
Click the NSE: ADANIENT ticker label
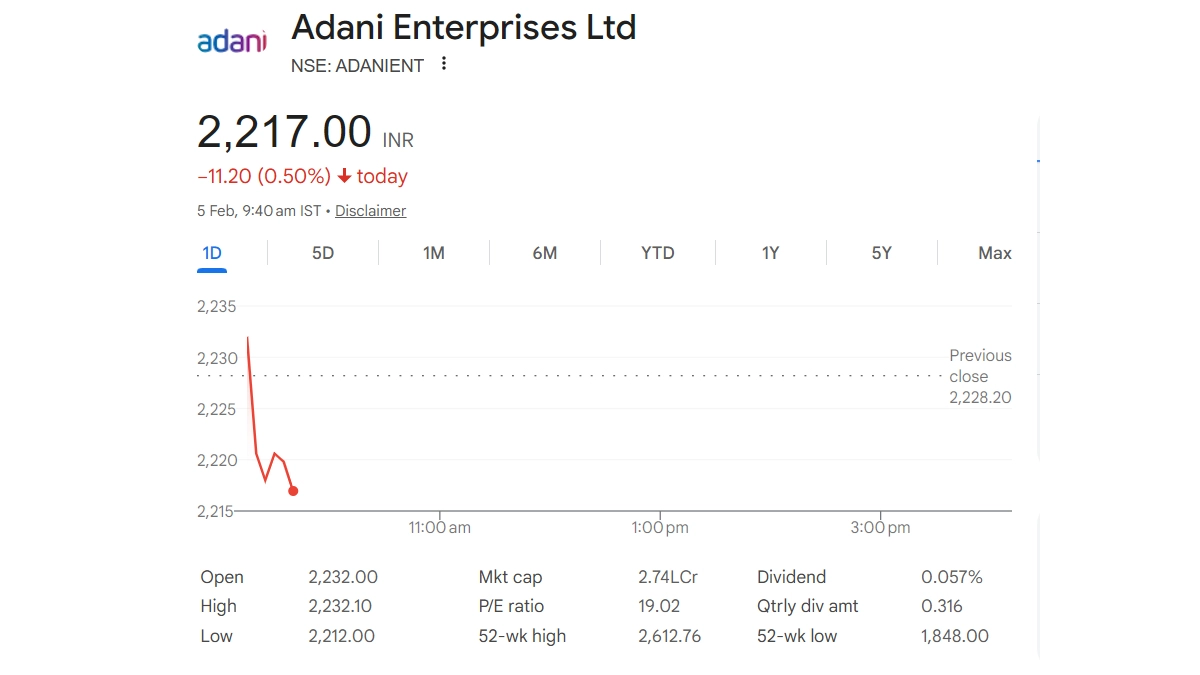tap(357, 66)
